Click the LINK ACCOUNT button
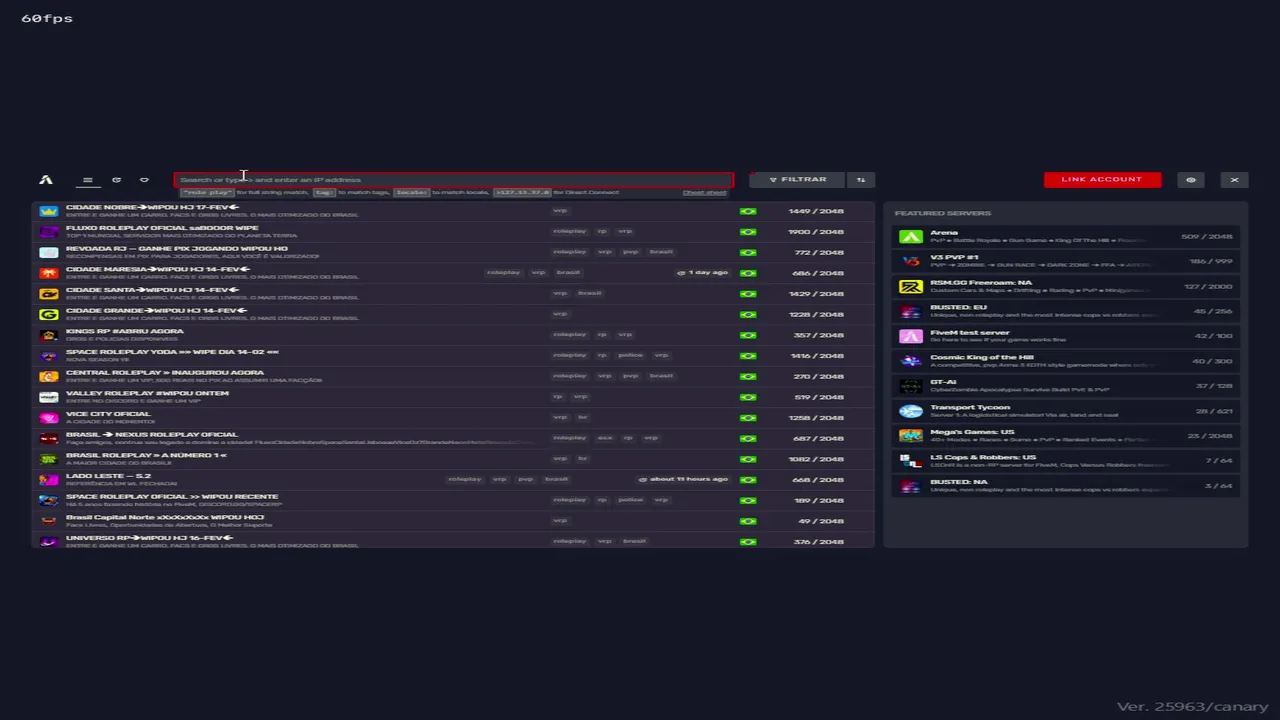This screenshot has height=720, width=1280. click(1102, 180)
